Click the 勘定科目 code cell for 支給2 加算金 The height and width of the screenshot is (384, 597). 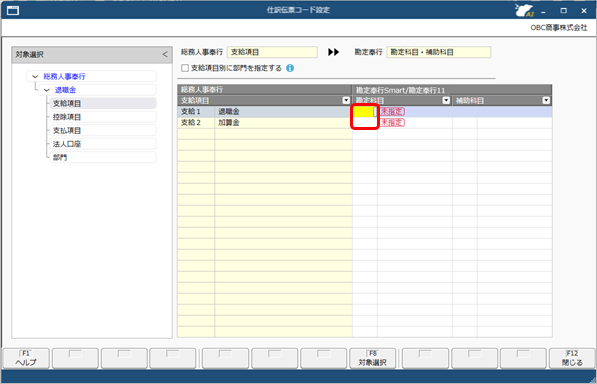click(x=365, y=123)
